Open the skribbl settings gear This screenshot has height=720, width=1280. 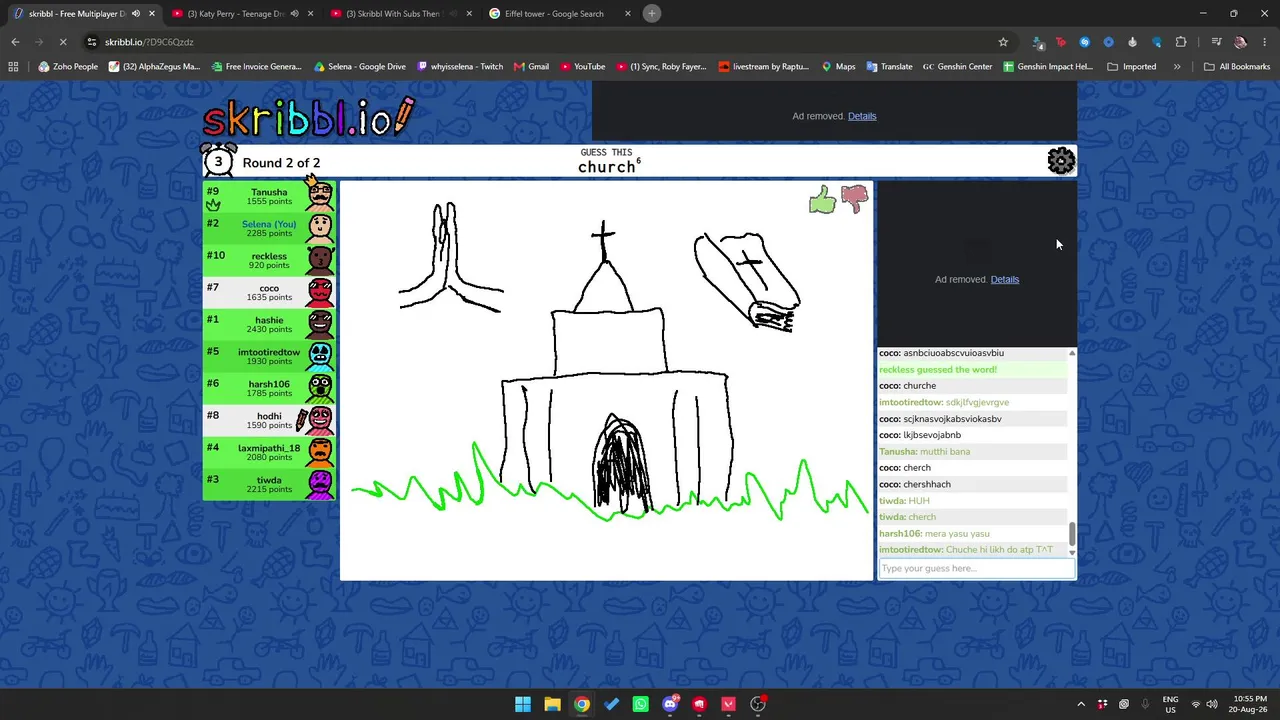(1061, 161)
